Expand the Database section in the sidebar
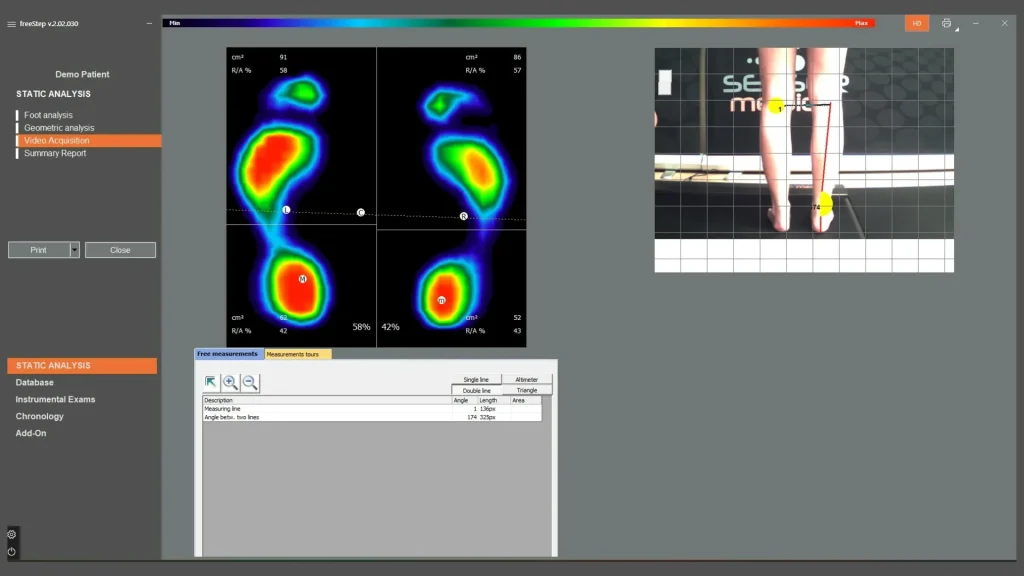Viewport: 1024px width, 576px height. 35,383
